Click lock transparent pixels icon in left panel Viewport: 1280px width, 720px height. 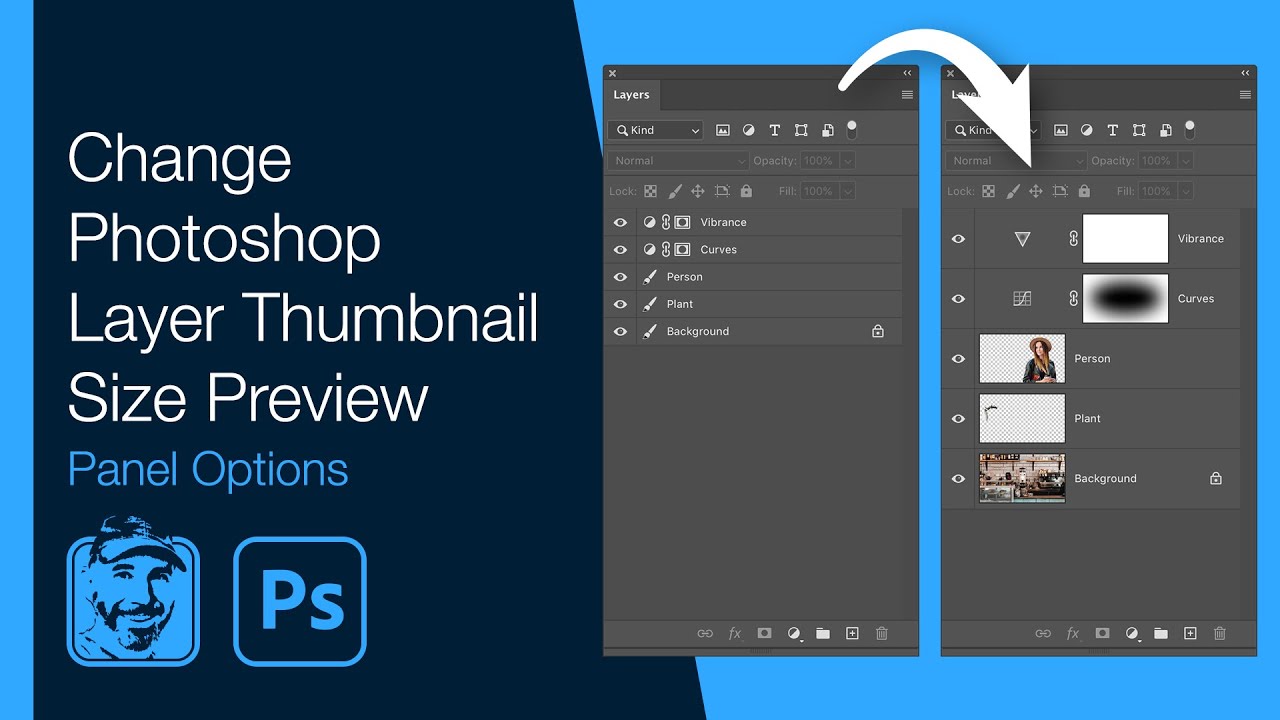pyautogui.click(x=650, y=191)
